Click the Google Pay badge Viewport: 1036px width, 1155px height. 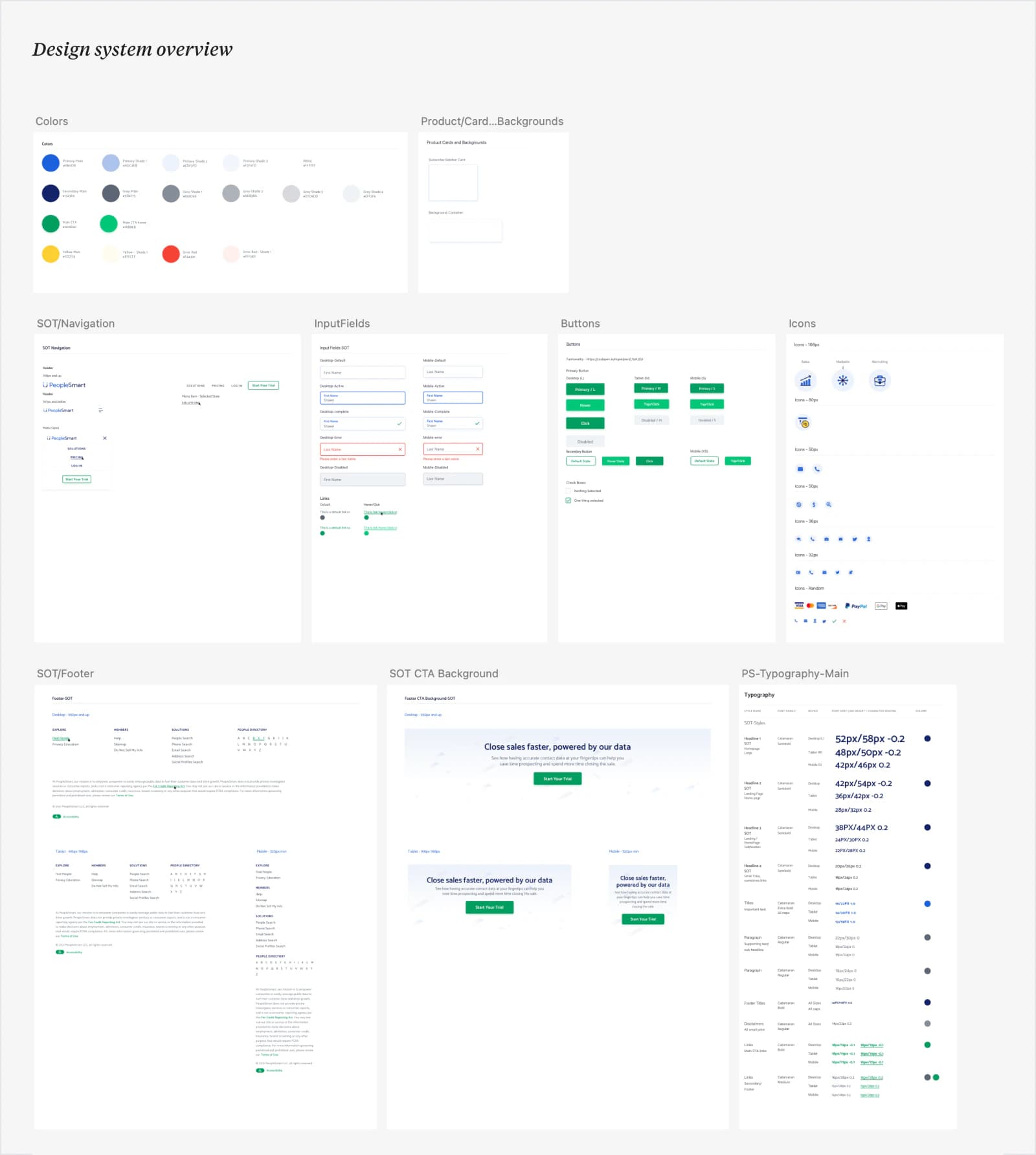coord(881,606)
